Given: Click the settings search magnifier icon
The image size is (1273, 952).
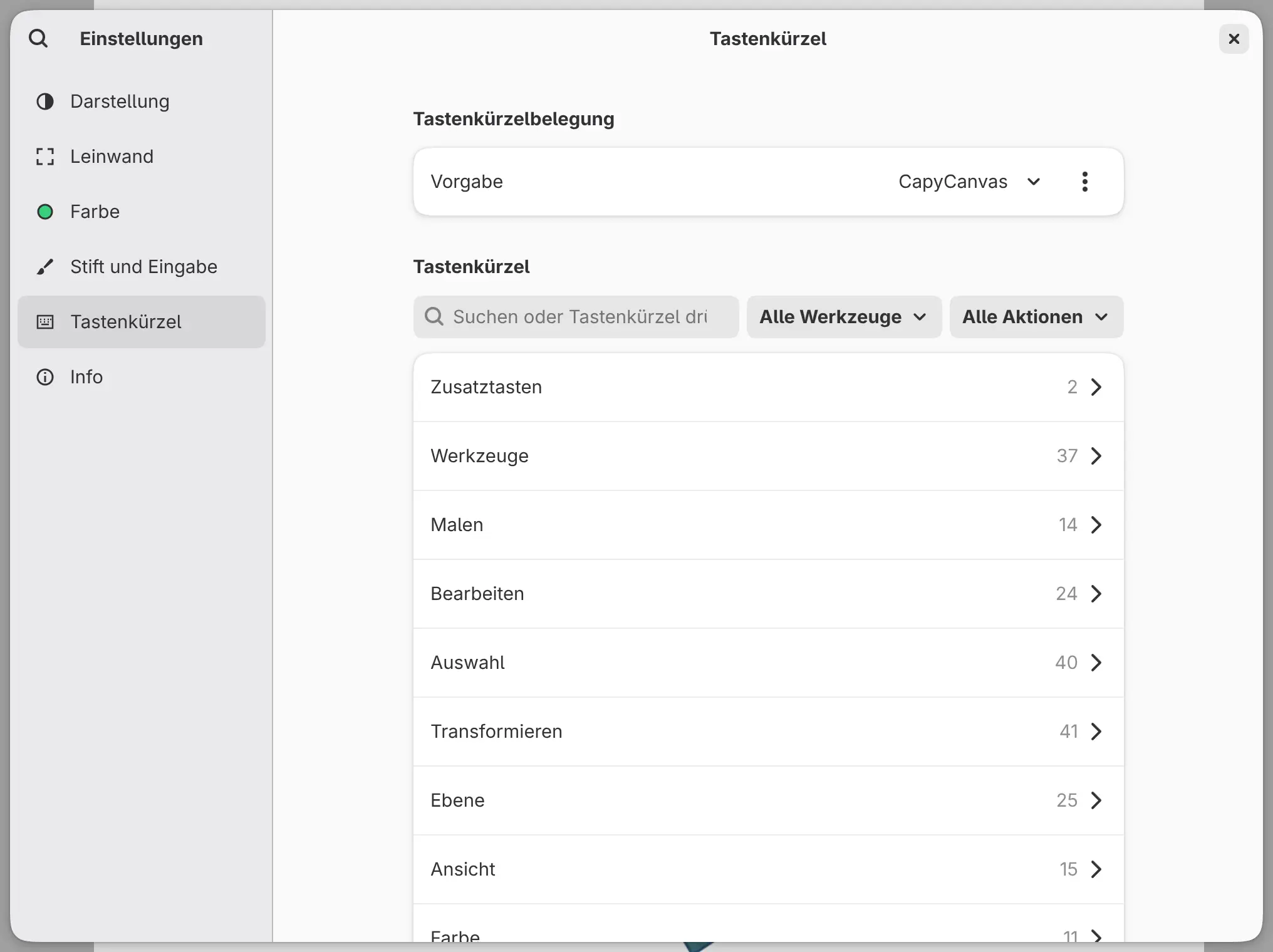Looking at the screenshot, I should 38,39.
